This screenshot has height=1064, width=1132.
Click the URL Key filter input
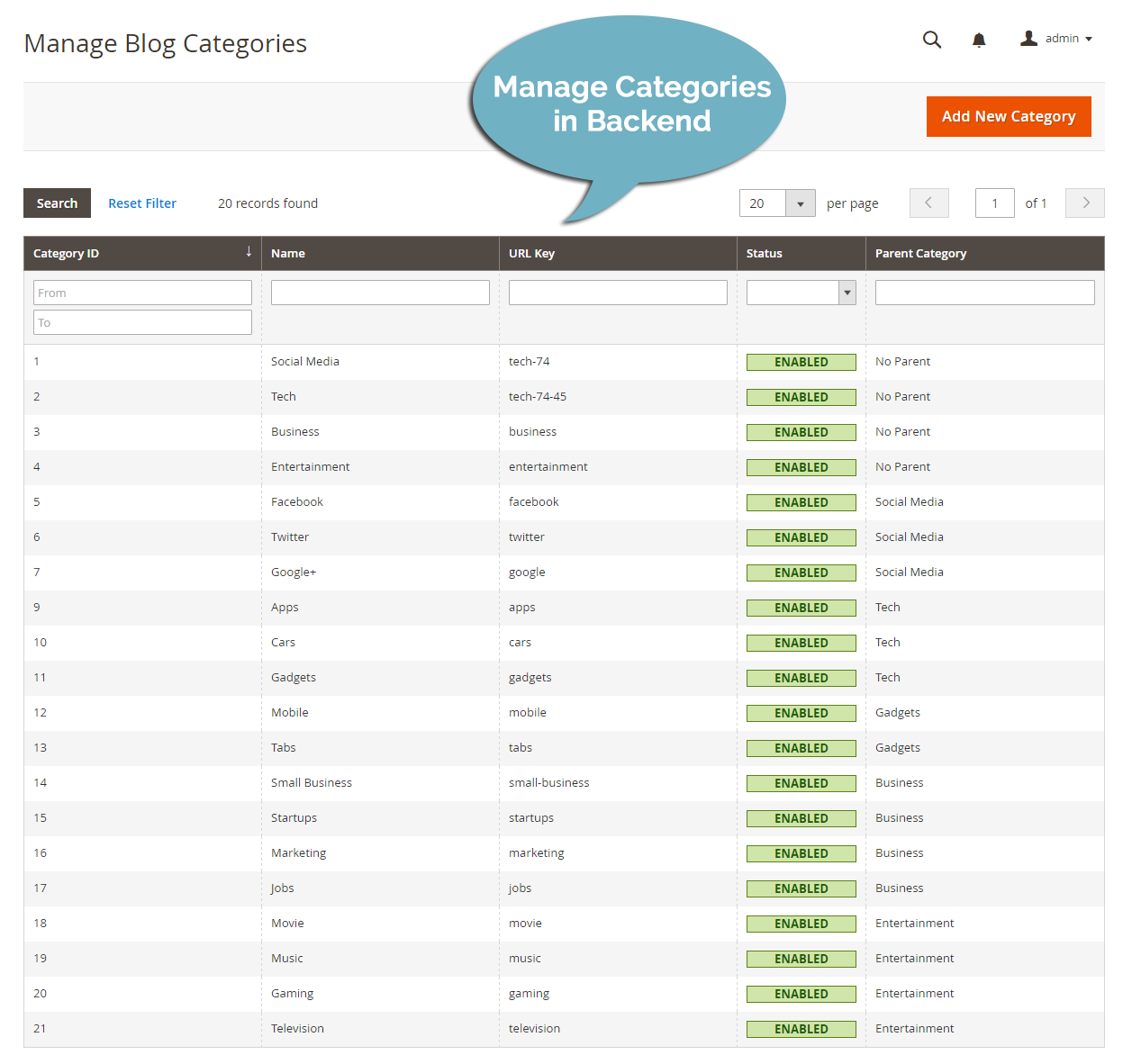618,292
